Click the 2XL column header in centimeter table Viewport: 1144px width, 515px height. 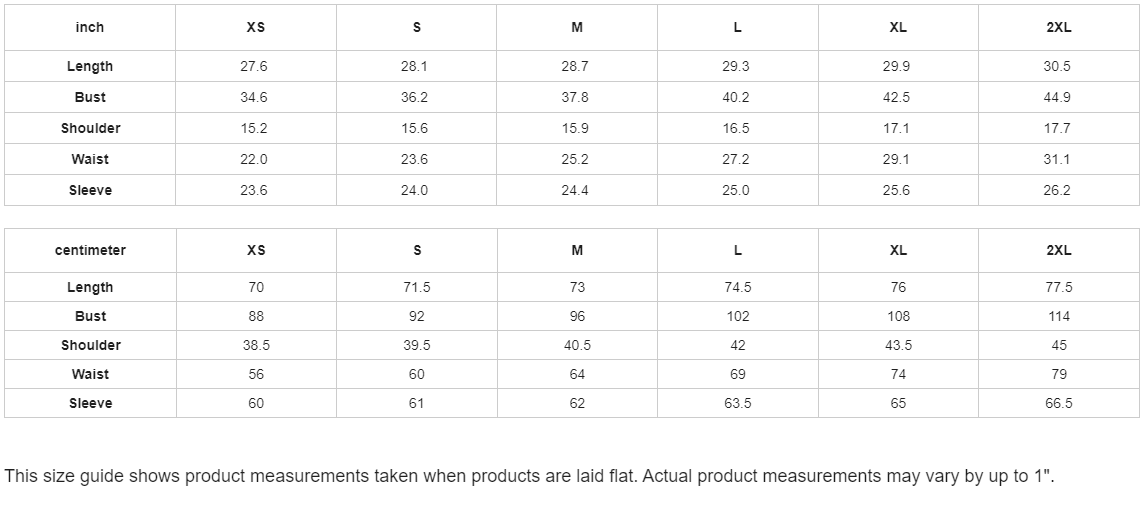[x=1059, y=250]
